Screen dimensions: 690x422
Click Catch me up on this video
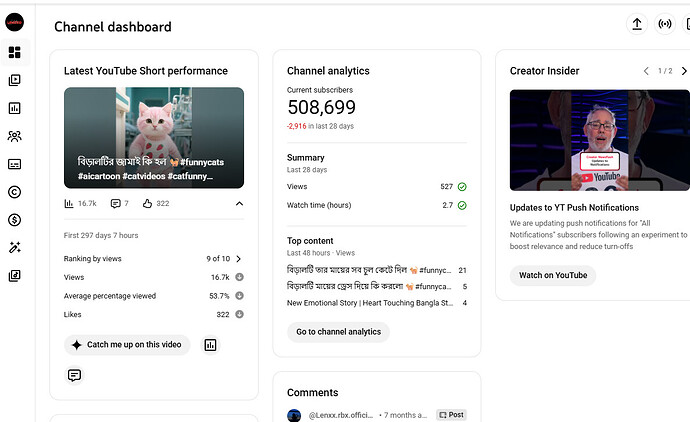[x=127, y=345]
